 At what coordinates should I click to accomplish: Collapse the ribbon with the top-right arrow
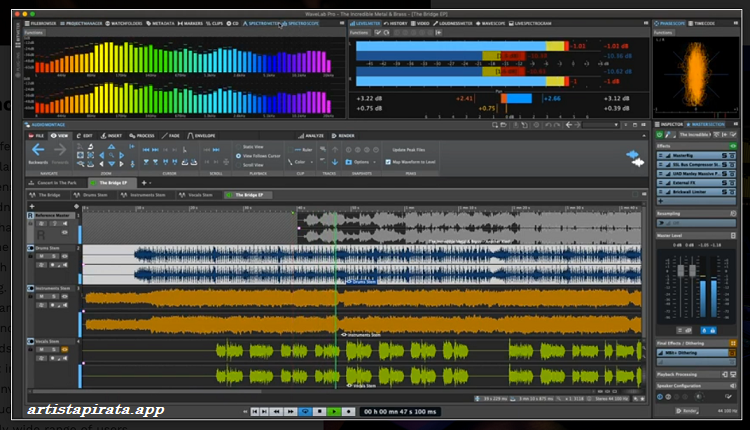click(x=644, y=136)
